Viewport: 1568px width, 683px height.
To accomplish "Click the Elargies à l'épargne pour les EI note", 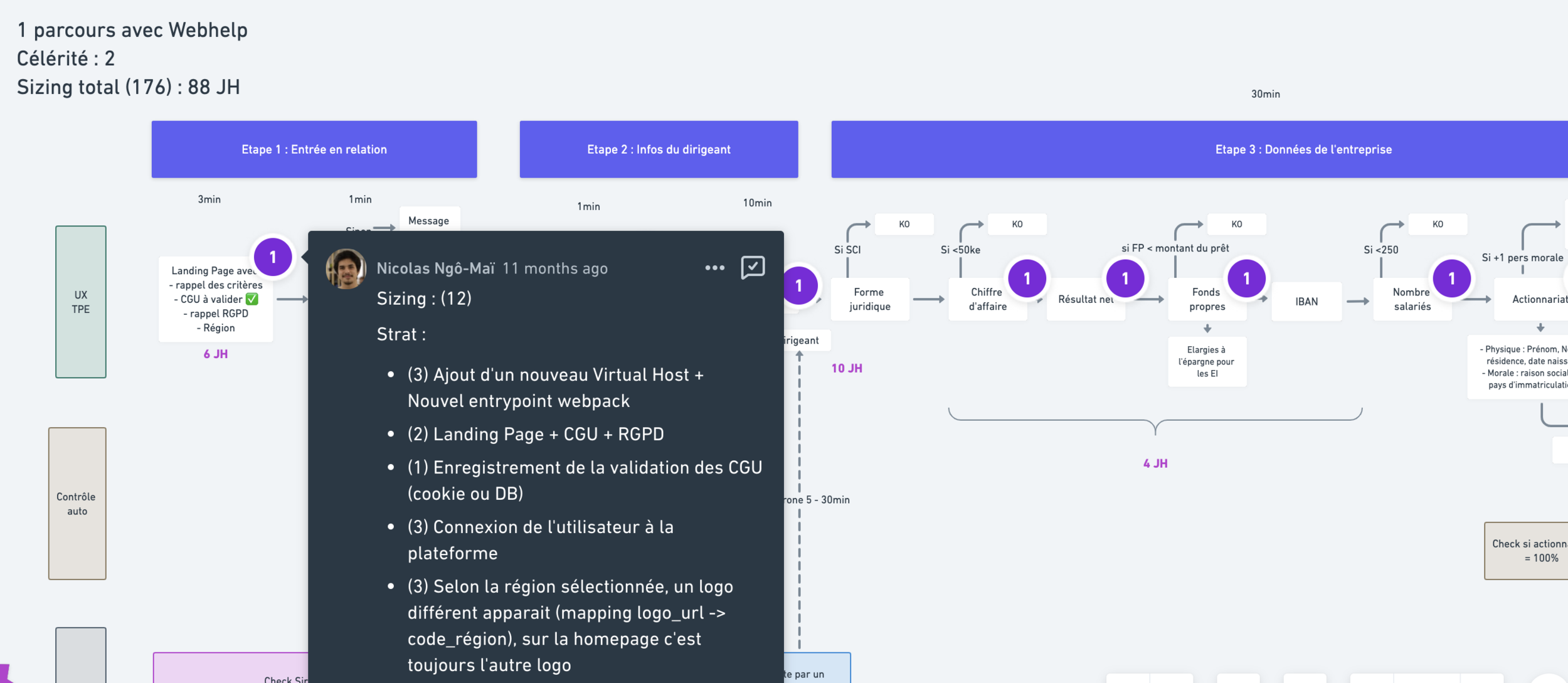I will pos(1207,362).
